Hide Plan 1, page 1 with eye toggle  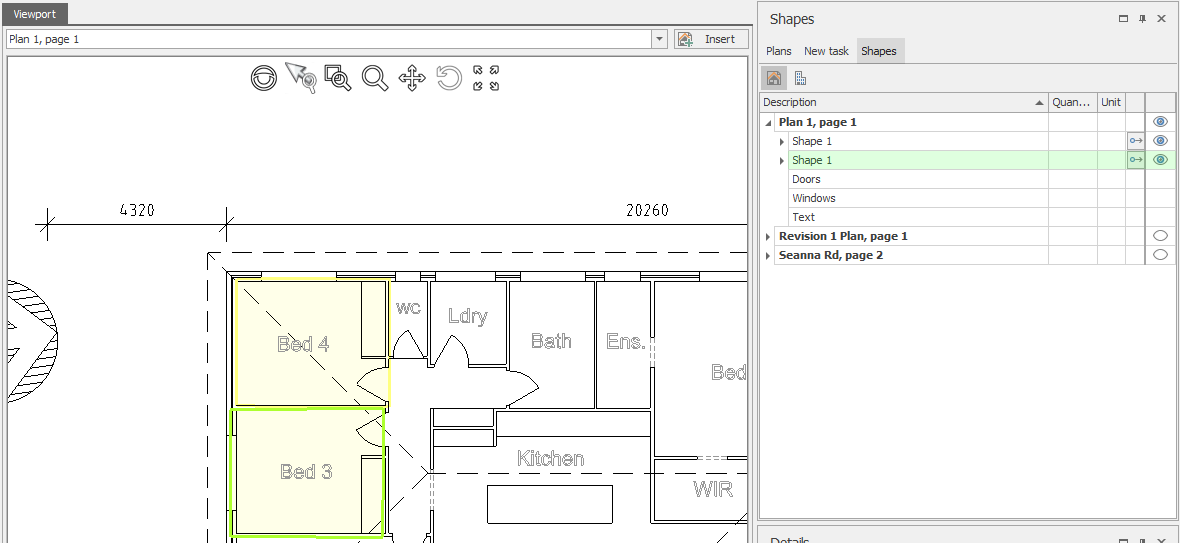[x=1160, y=122]
